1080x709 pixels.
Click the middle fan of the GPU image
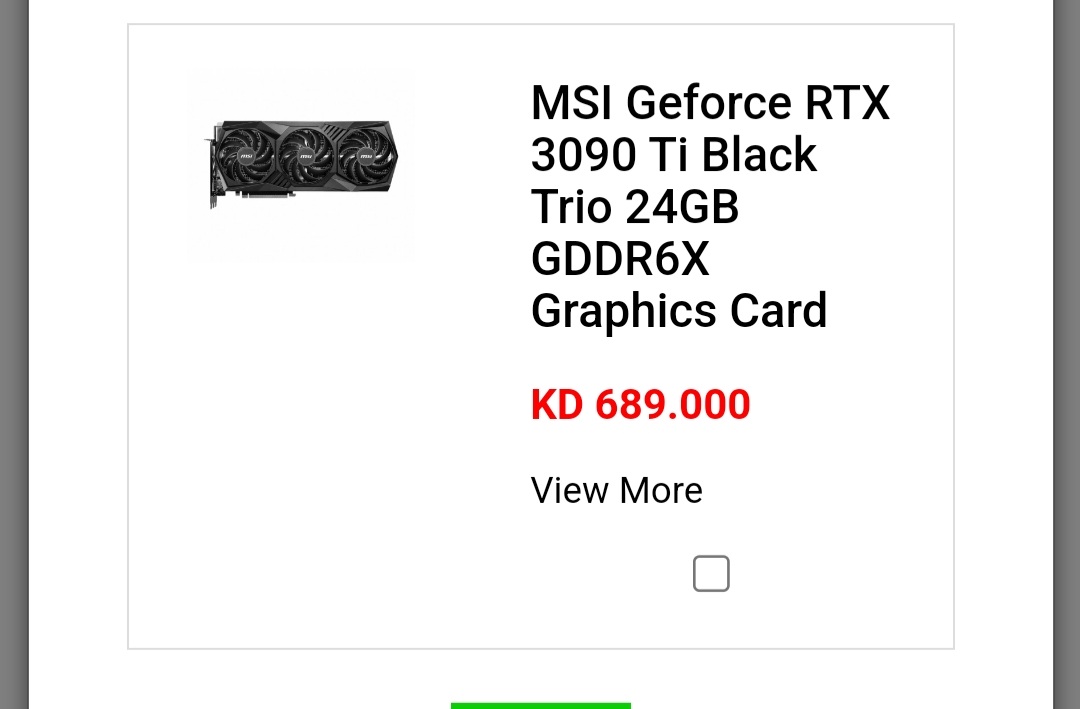click(x=306, y=156)
